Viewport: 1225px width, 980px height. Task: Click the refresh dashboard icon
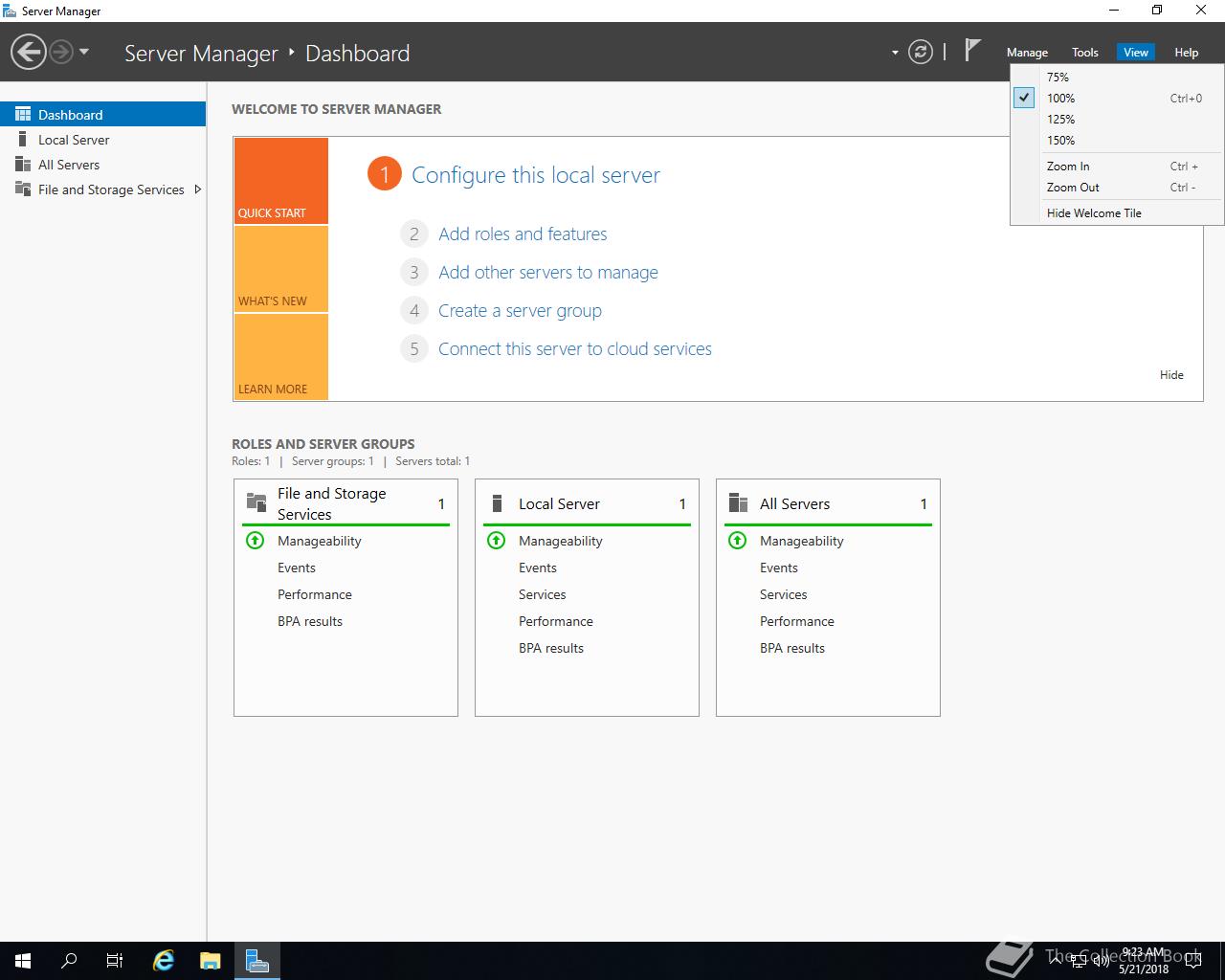[x=921, y=52]
